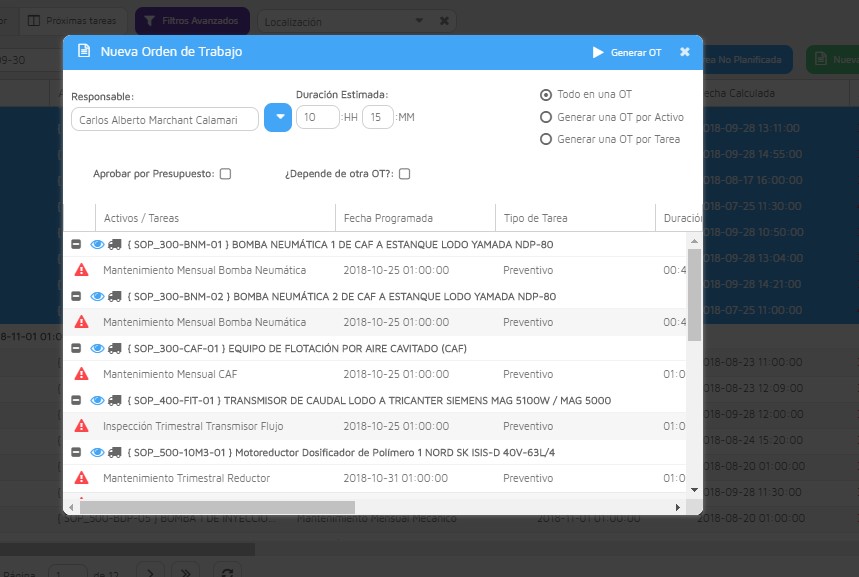Screen dimensions: 859x577
Task: Toggle eye icon for SOP_300-BNM-02 asset
Action: tap(97, 296)
